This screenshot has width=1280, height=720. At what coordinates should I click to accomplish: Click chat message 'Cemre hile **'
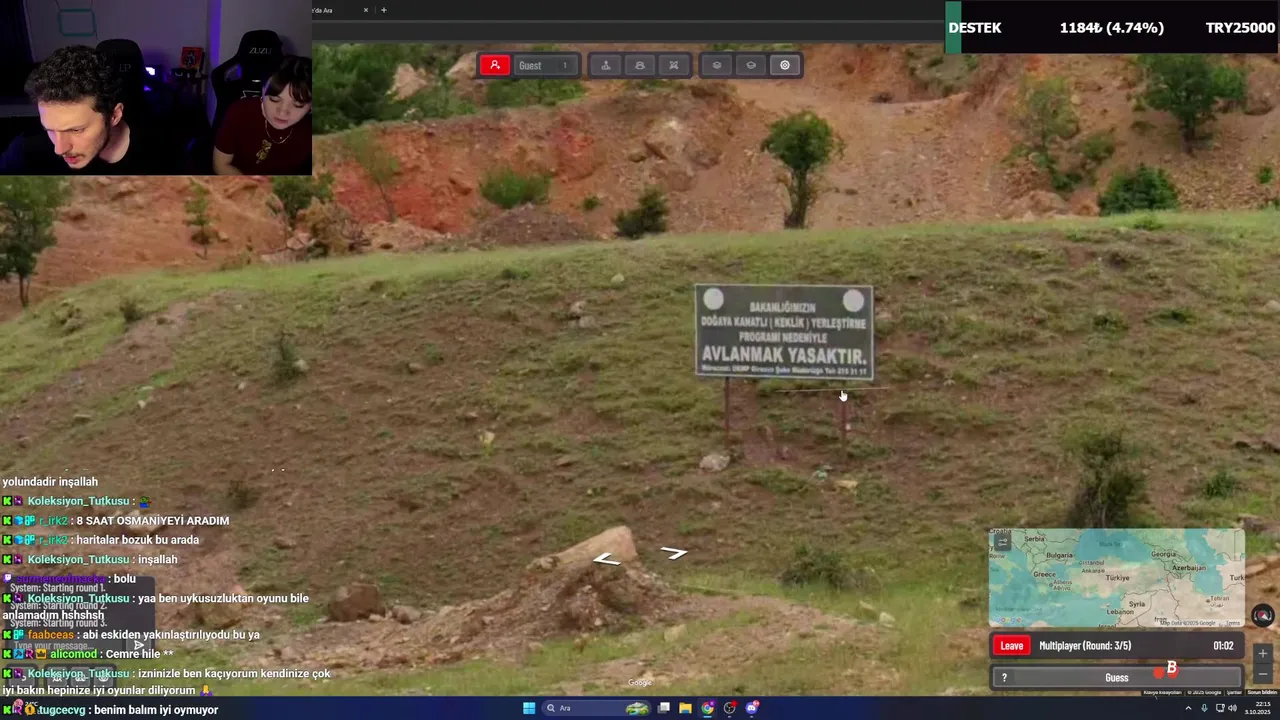[139, 654]
